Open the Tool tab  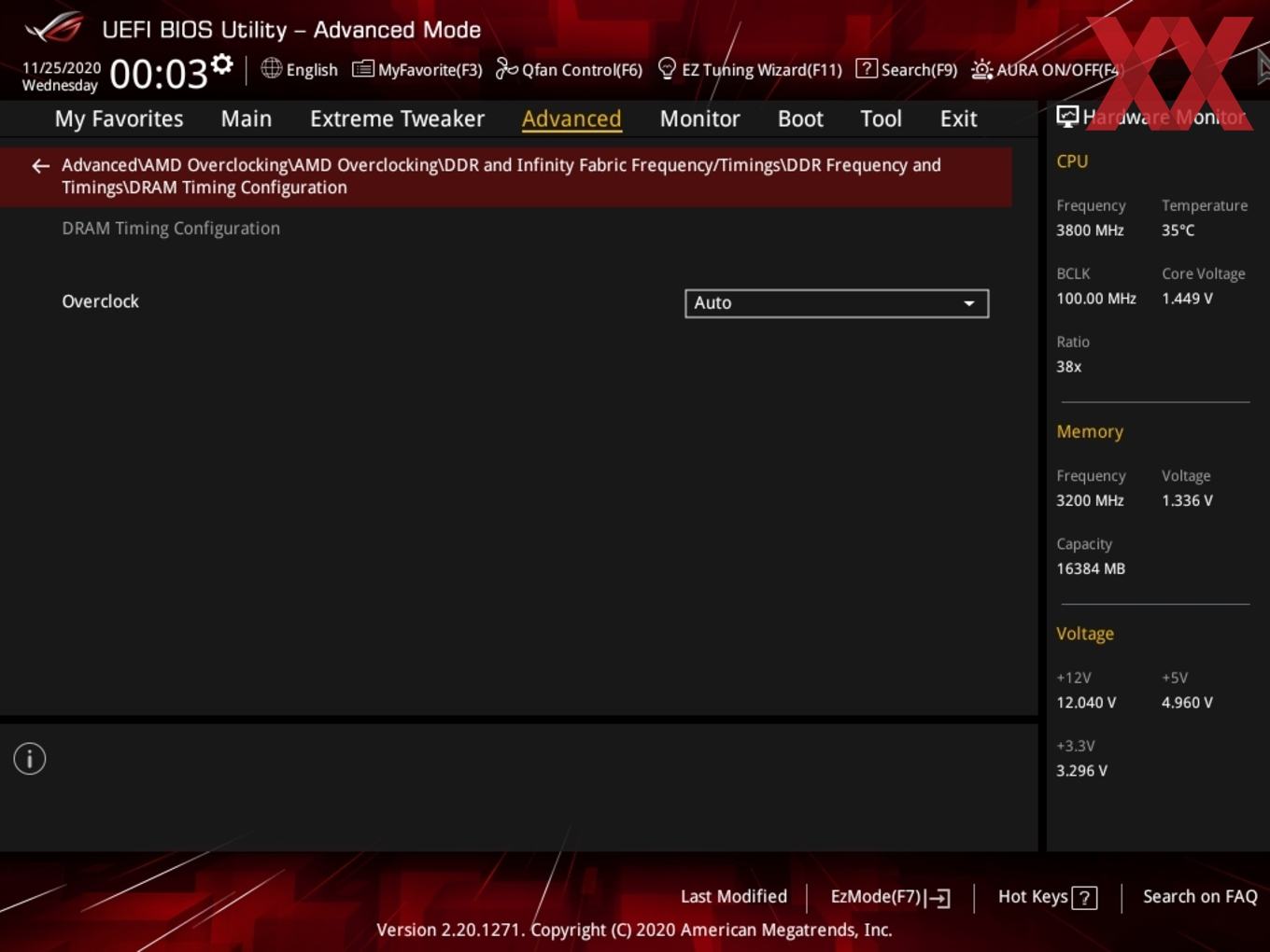pyautogui.click(x=881, y=119)
